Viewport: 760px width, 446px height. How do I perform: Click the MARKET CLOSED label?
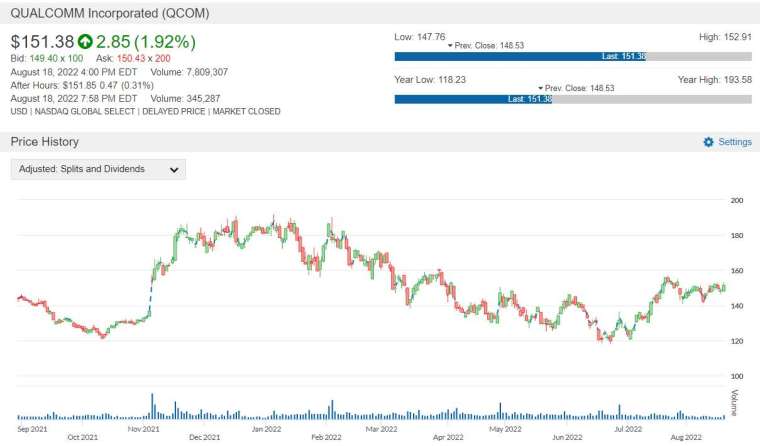click(x=246, y=112)
